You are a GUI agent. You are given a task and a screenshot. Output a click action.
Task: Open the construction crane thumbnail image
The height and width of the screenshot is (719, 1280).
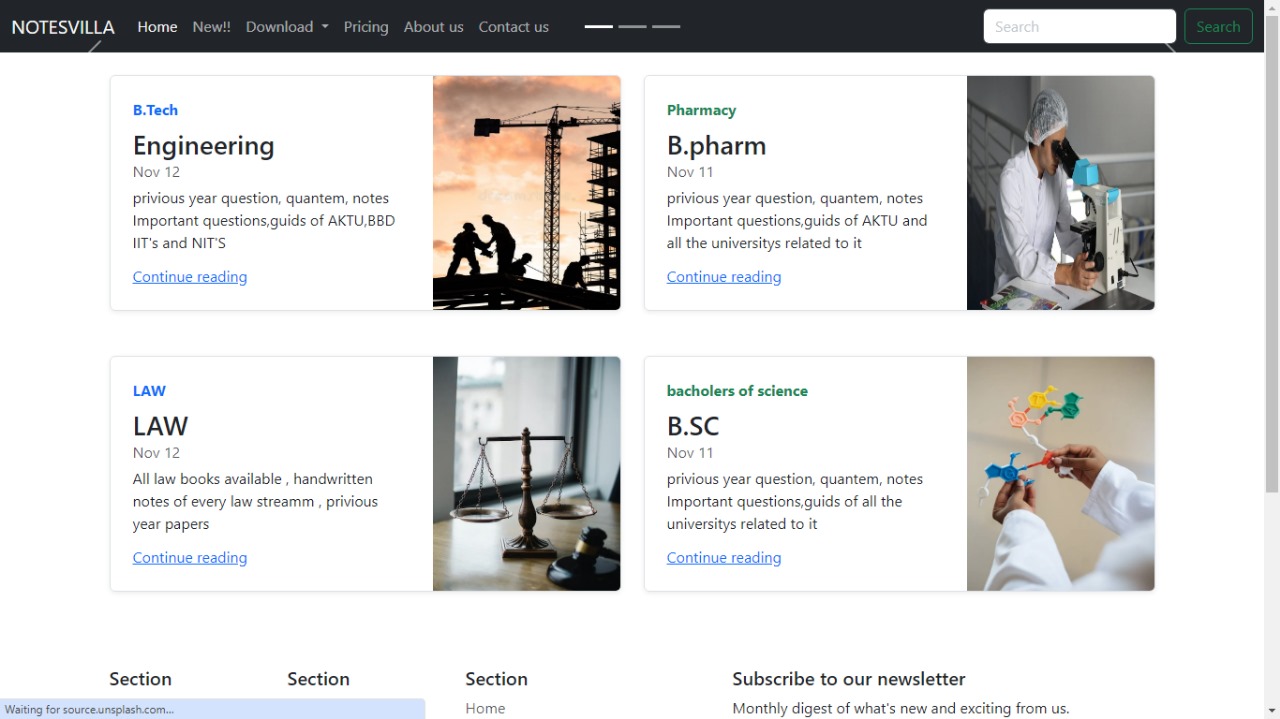[527, 193]
